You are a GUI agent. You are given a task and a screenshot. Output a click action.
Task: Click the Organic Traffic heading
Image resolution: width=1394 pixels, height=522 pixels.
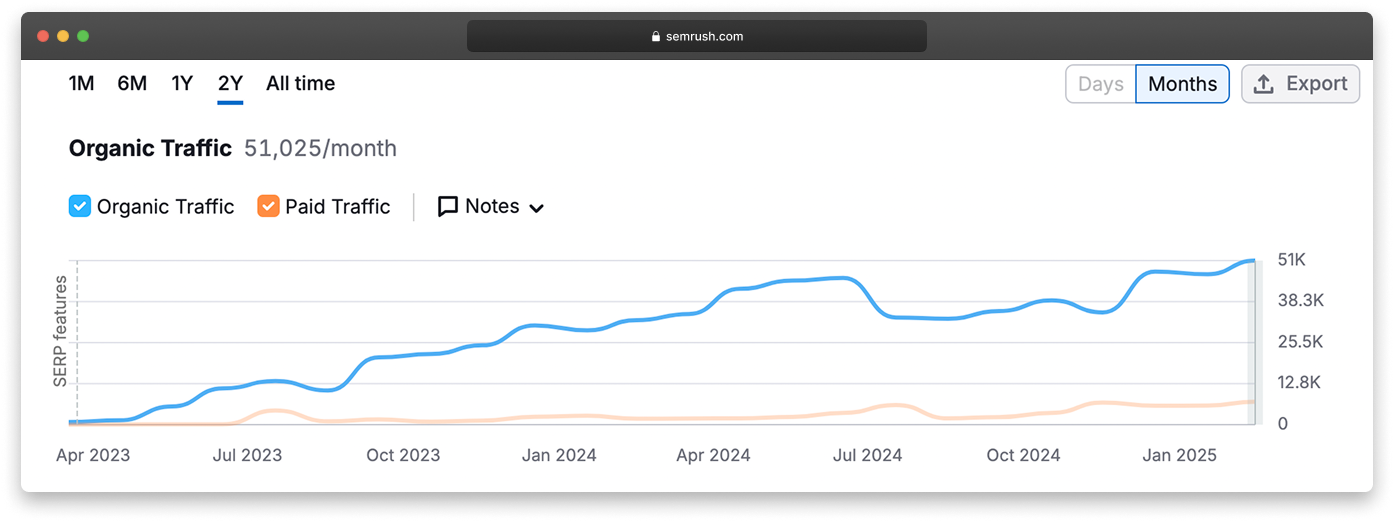(150, 149)
